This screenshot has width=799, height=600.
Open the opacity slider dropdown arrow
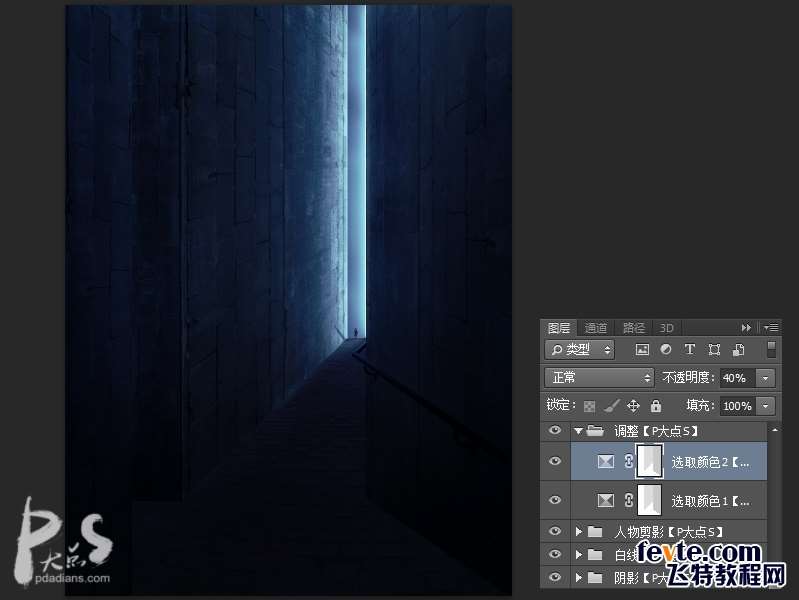(x=765, y=378)
